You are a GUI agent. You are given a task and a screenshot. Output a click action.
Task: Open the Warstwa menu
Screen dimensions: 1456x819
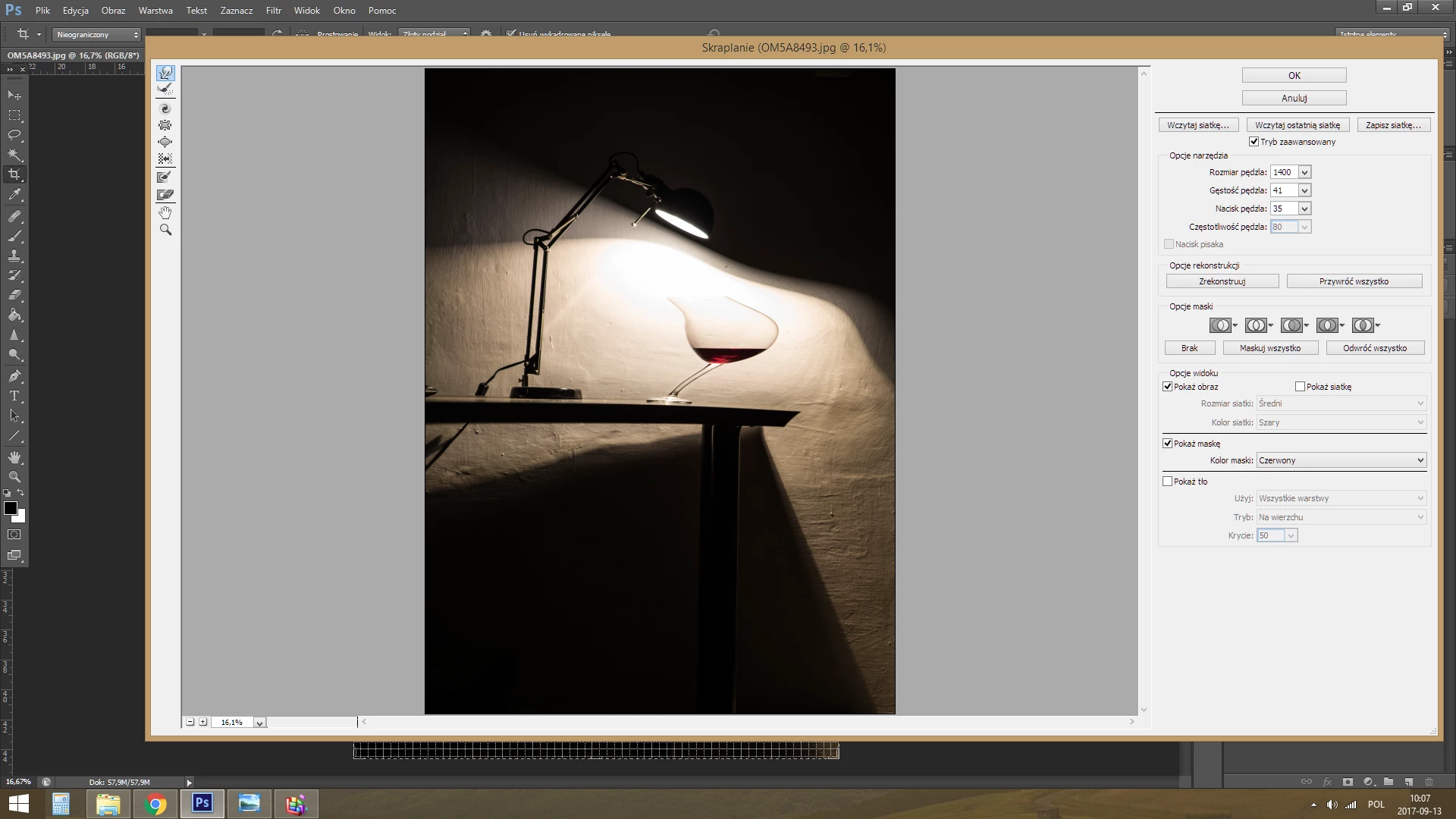point(155,11)
